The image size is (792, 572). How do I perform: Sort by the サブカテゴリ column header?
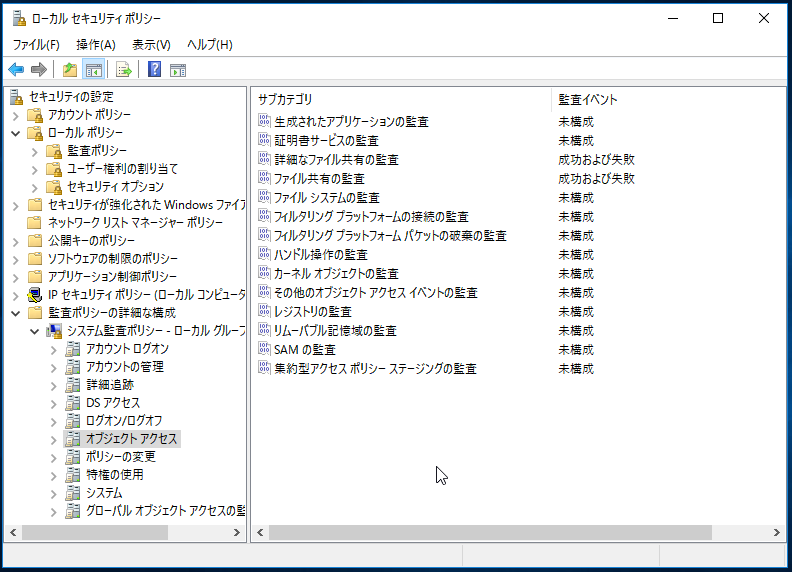click(x=401, y=100)
